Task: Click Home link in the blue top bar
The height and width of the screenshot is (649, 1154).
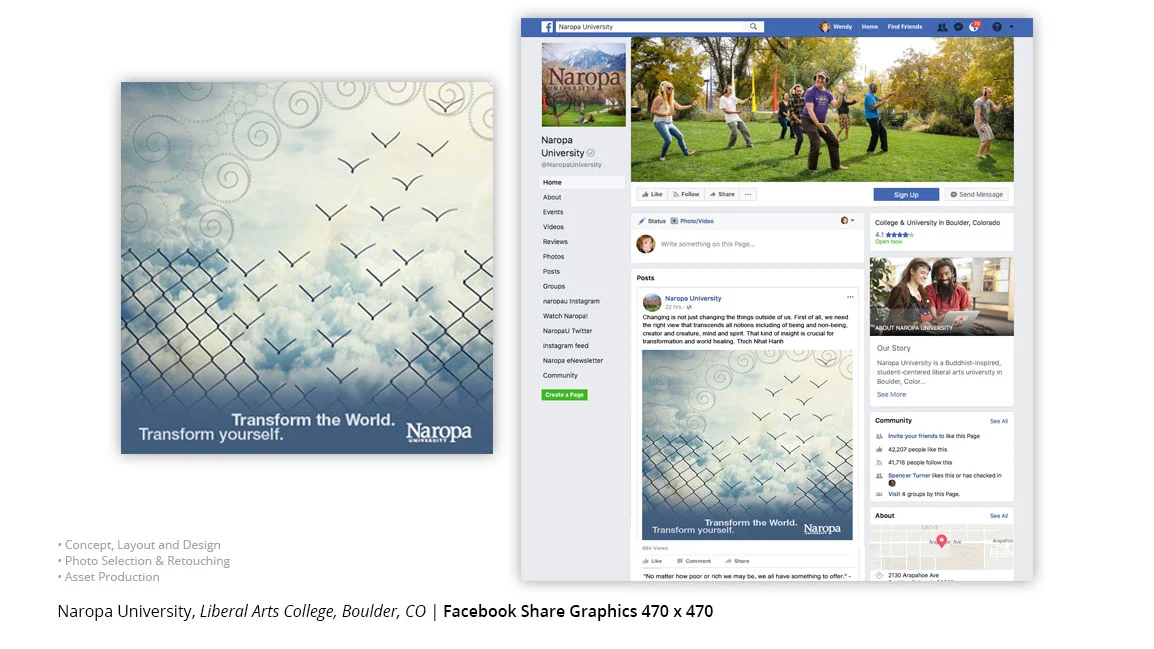Action: pos(869,26)
